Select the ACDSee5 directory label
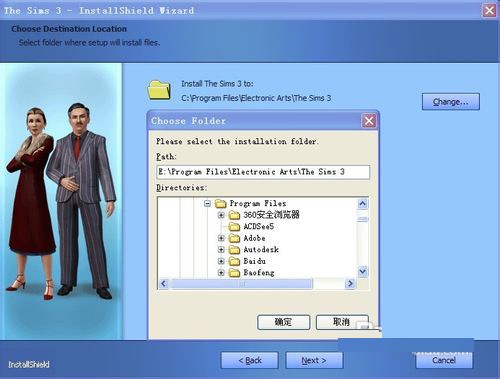500x379 pixels. (258, 227)
